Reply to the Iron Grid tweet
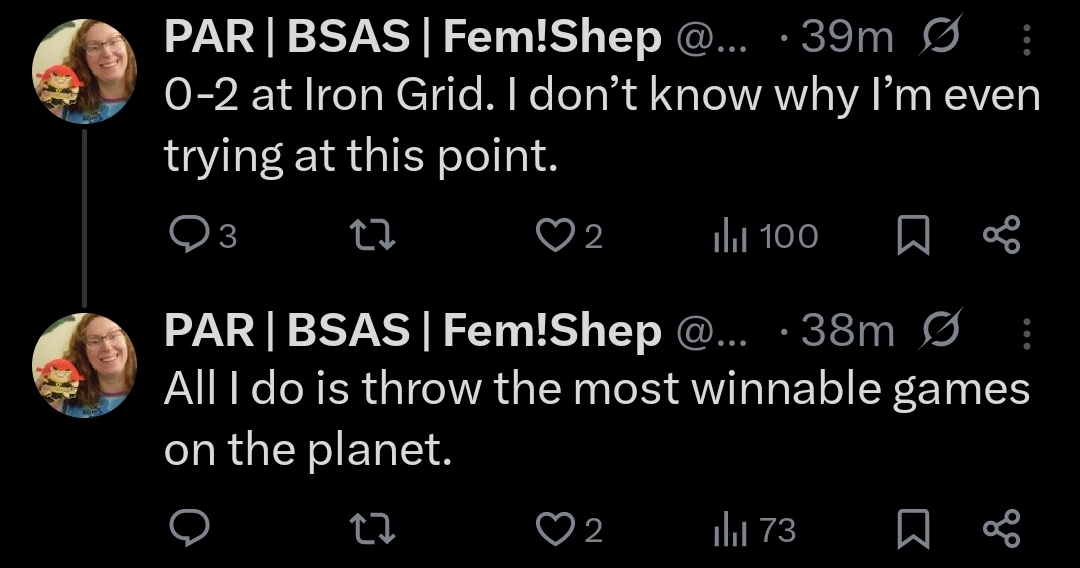The image size is (1080, 568). tap(202, 235)
